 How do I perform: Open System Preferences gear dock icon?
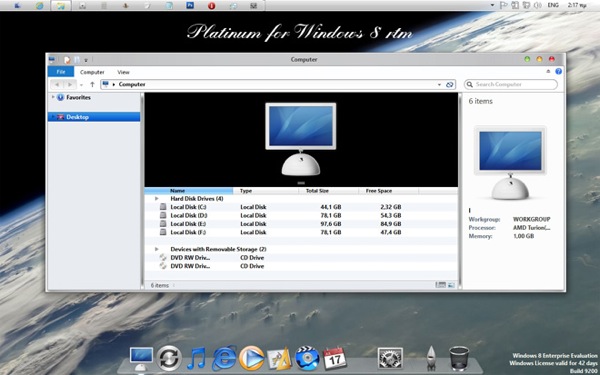pyautogui.click(x=390, y=358)
